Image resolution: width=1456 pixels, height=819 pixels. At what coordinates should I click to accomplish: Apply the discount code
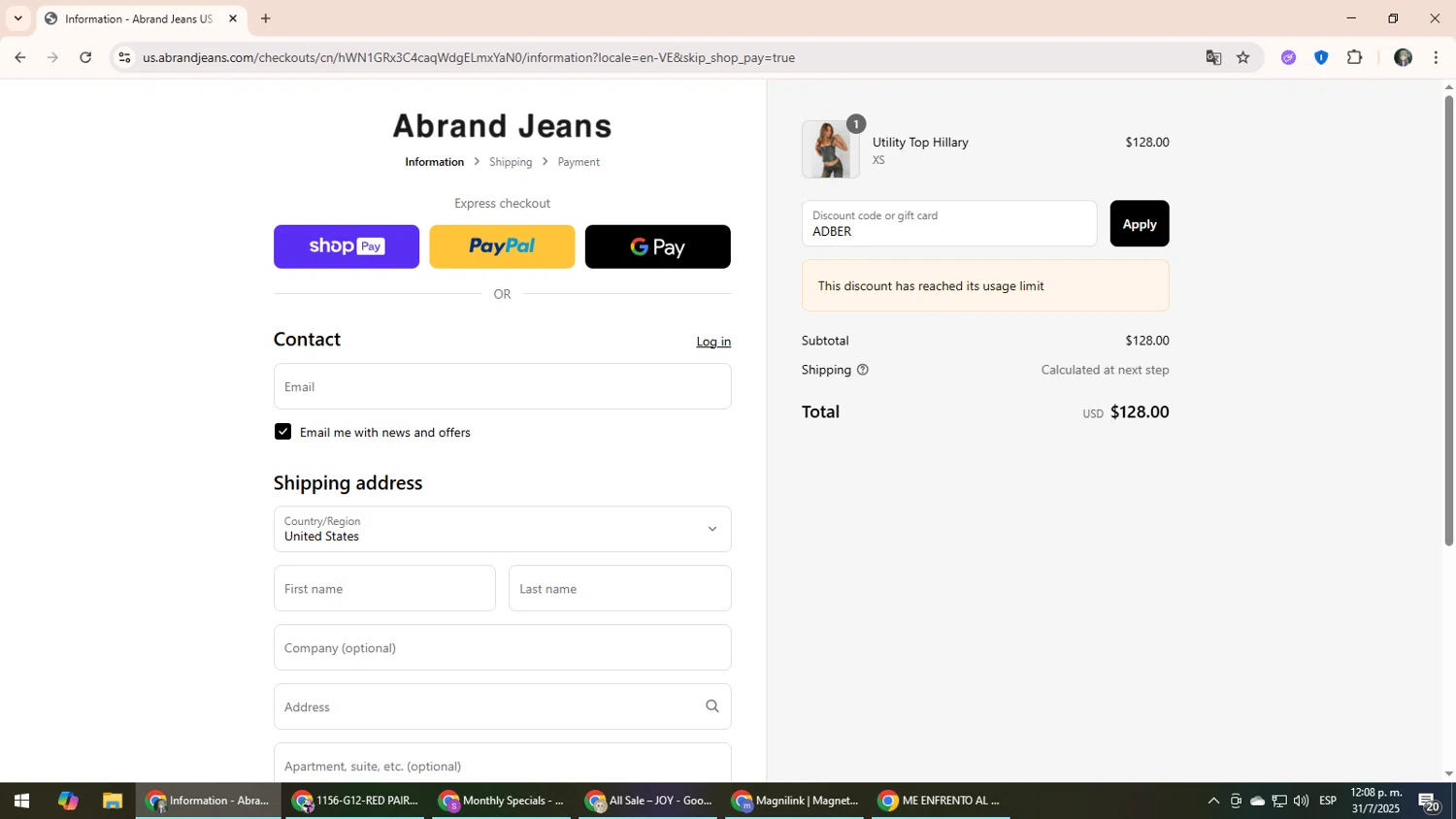[x=1140, y=223]
